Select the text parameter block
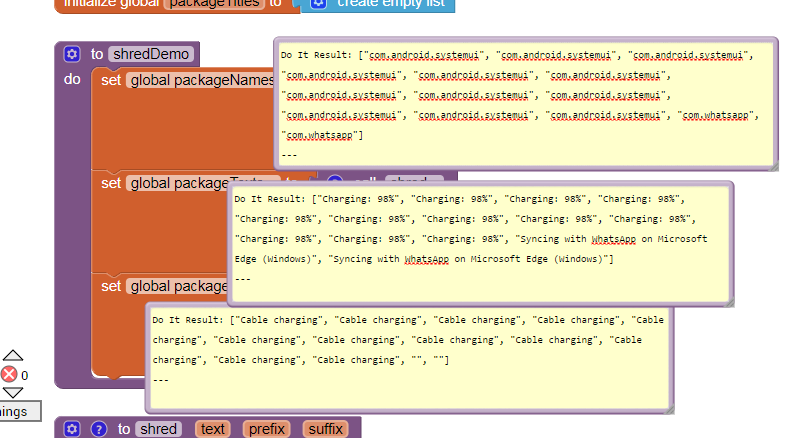This screenshot has width=797, height=438. 213,429
